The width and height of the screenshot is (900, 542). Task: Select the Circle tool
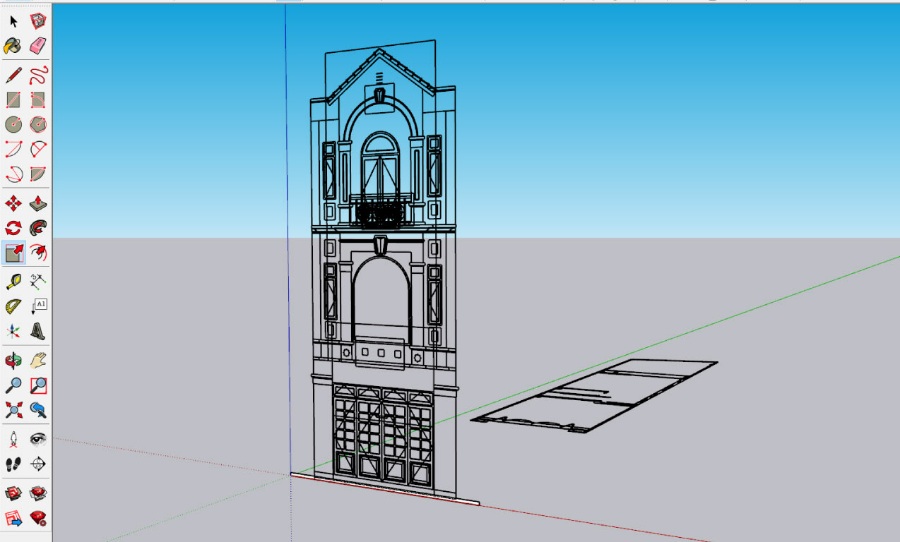click(13, 125)
